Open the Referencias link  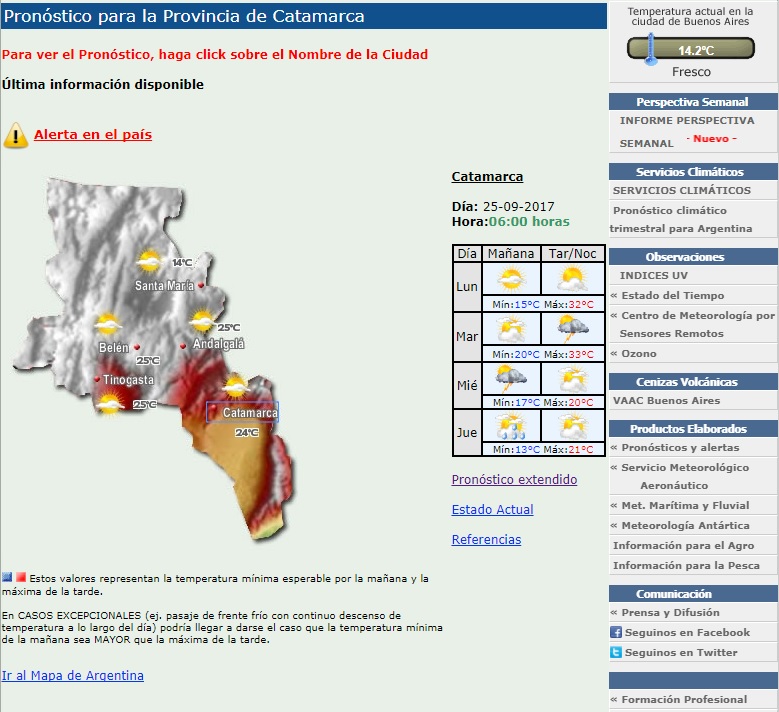486,540
